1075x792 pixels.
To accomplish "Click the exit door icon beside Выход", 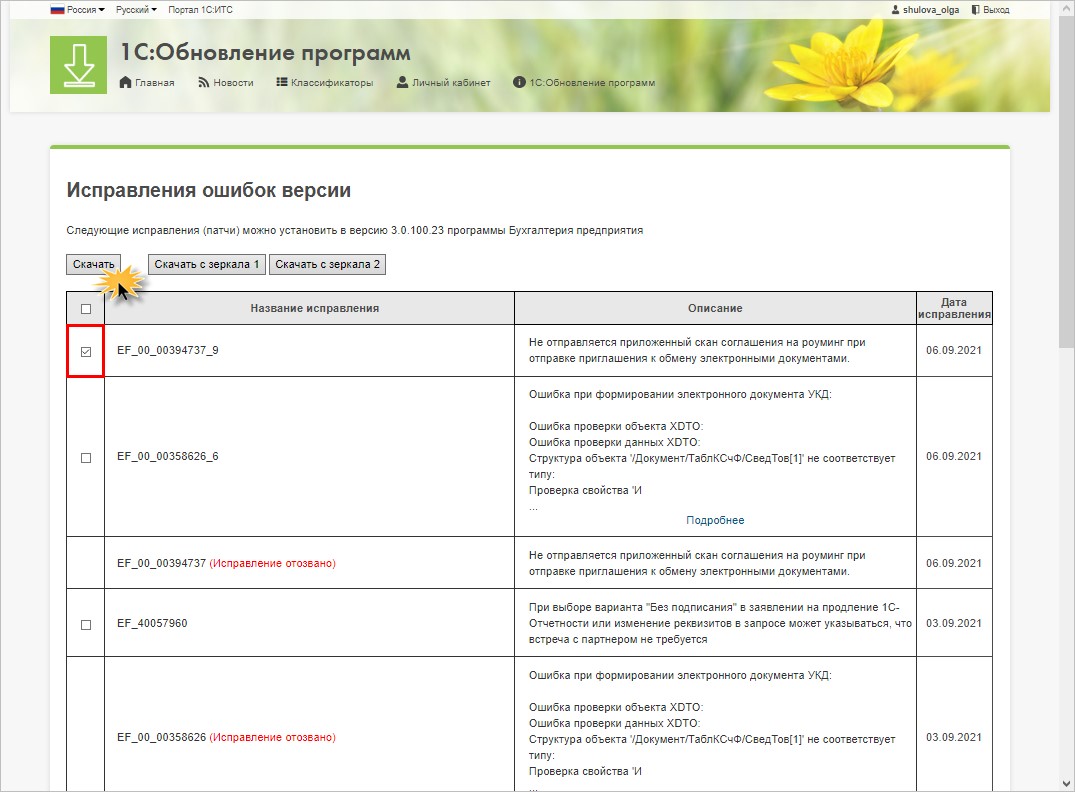I will (x=975, y=10).
